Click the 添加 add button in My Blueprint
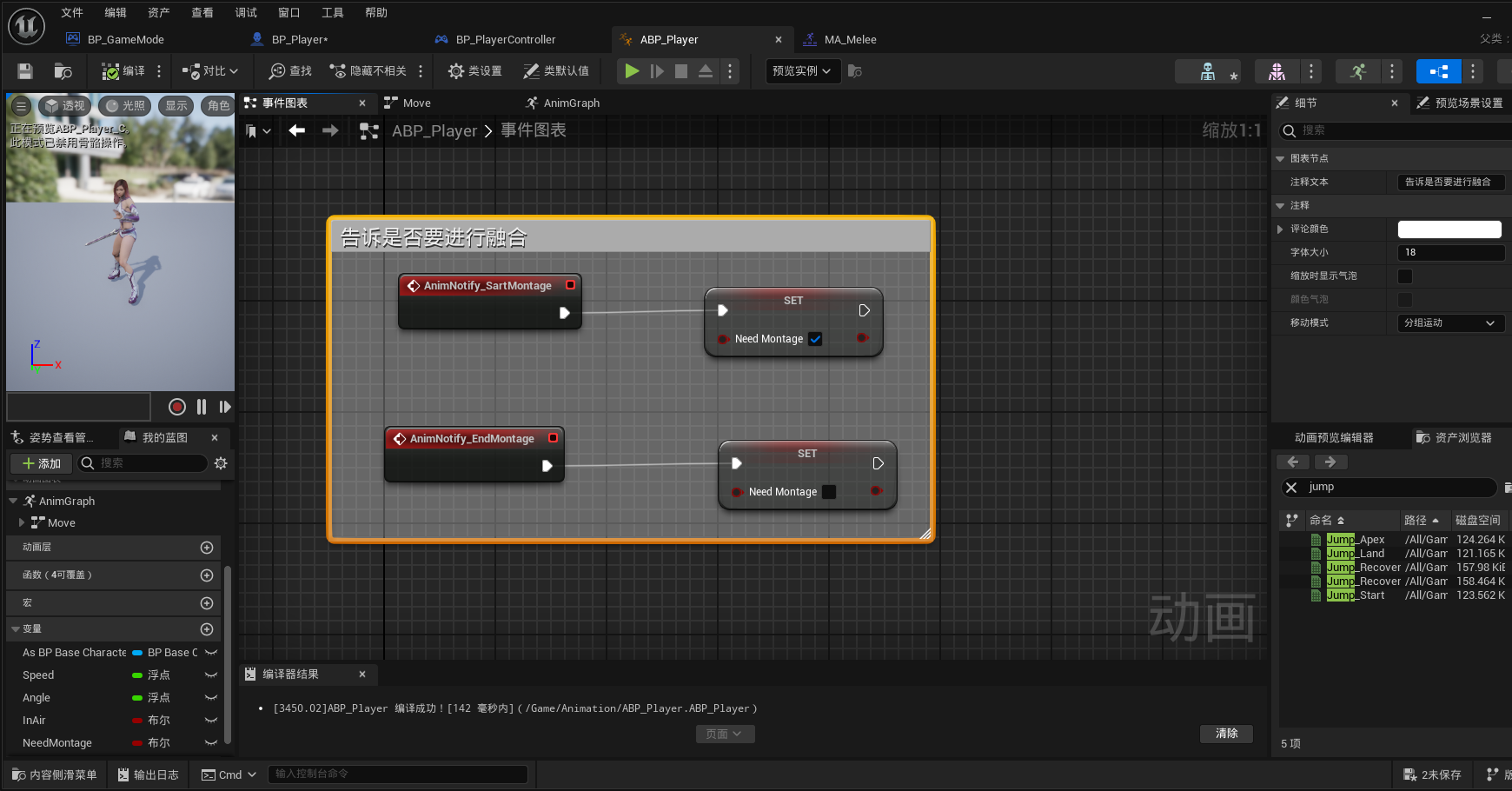This screenshot has height=791, width=1512. tap(41, 463)
